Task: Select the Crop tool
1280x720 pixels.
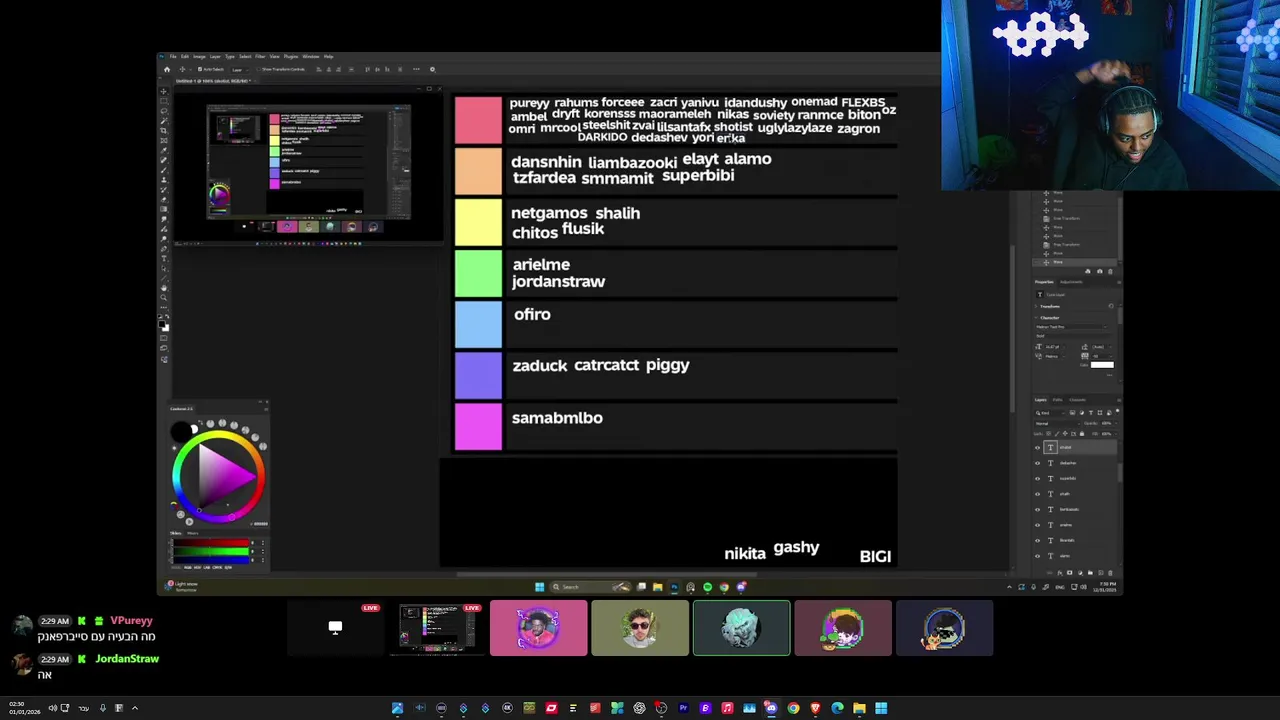Action: [164, 131]
